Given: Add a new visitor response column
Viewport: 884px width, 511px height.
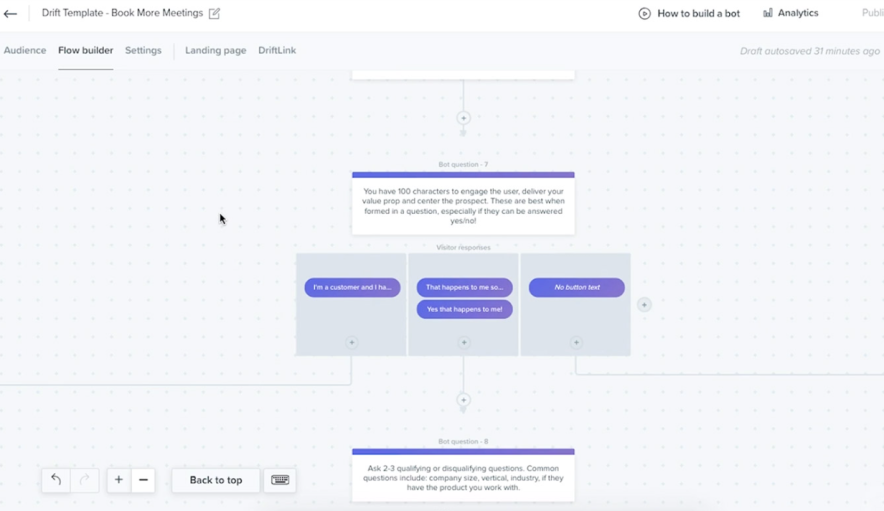Looking at the screenshot, I should [x=644, y=305].
